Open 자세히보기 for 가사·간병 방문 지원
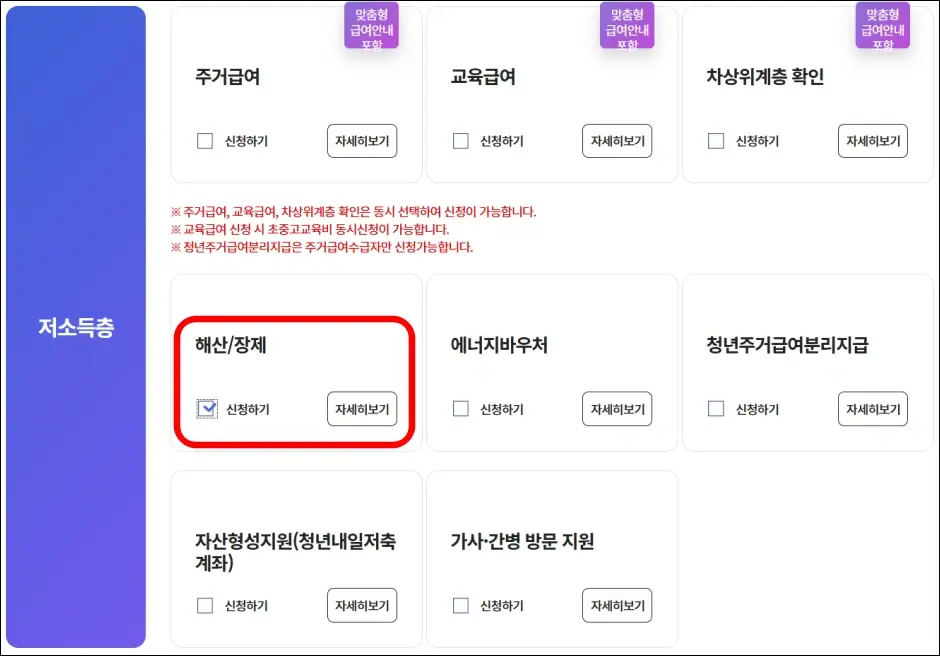The width and height of the screenshot is (940, 656). point(617,606)
